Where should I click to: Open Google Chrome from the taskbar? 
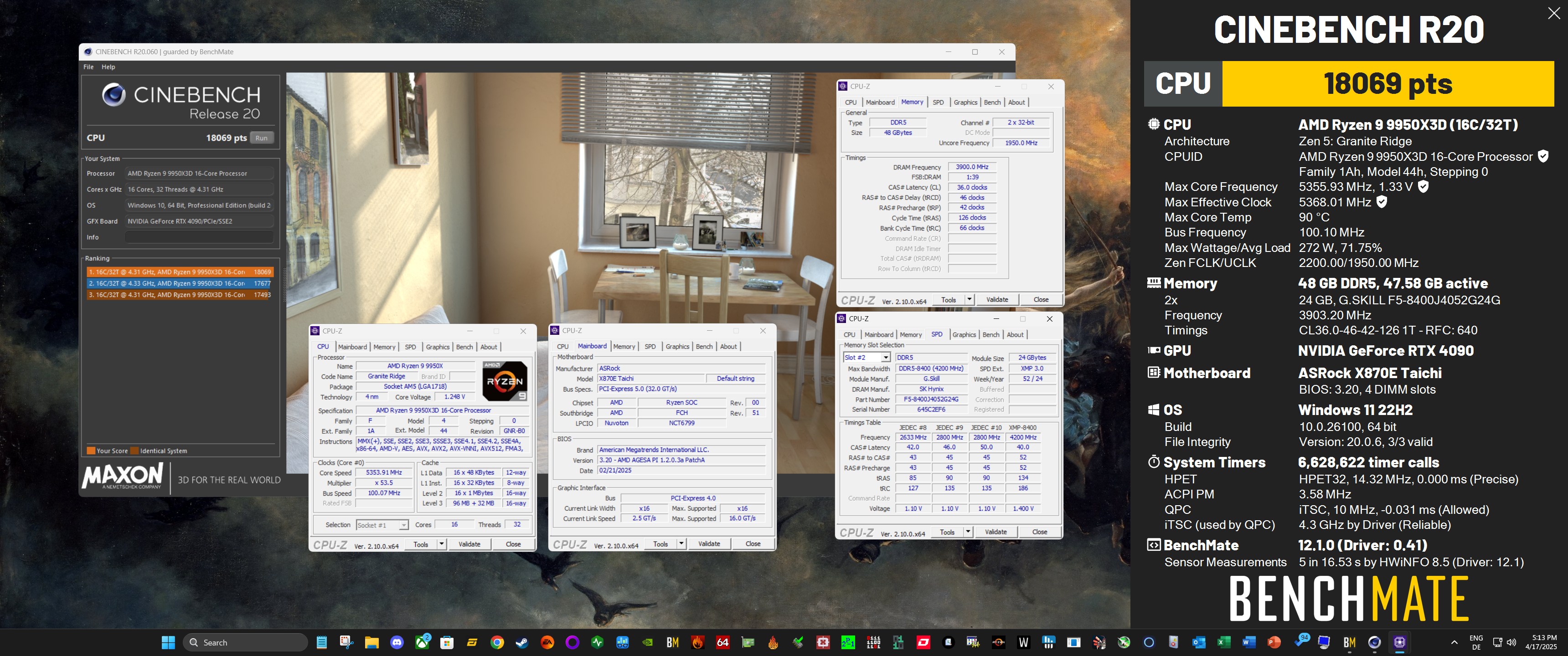497,642
